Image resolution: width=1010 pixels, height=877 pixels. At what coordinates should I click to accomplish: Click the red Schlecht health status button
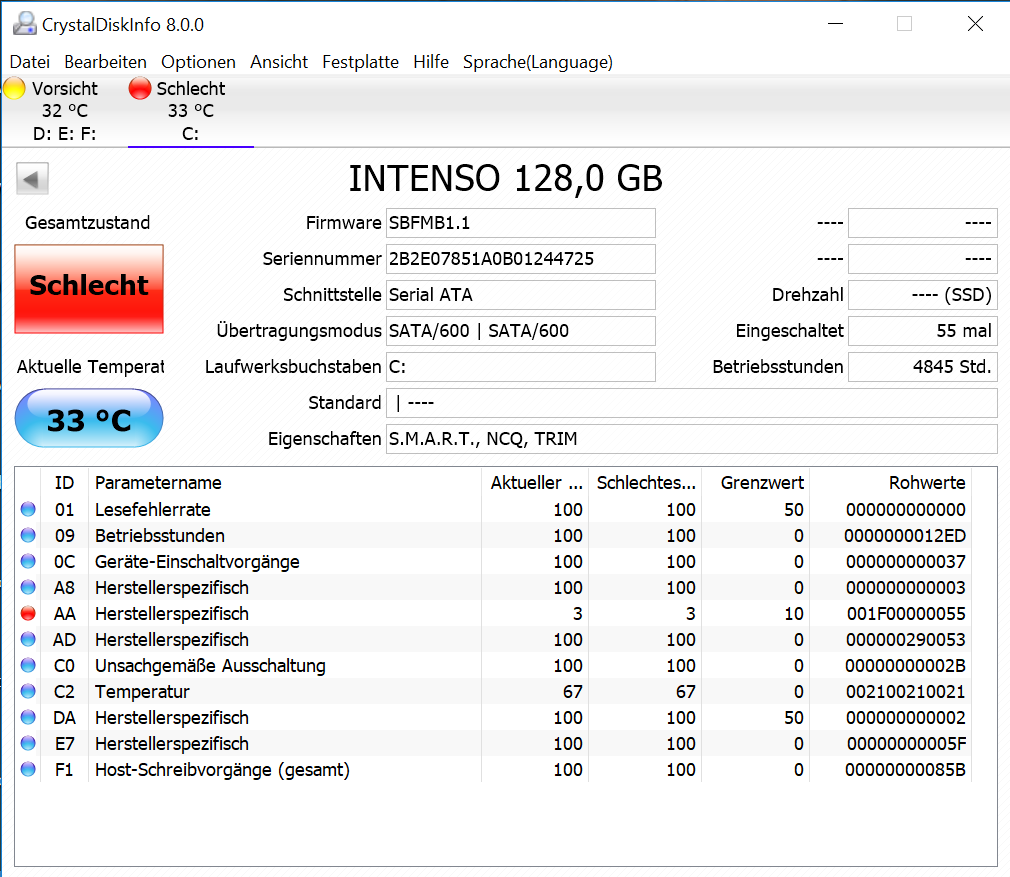pyautogui.click(x=89, y=288)
